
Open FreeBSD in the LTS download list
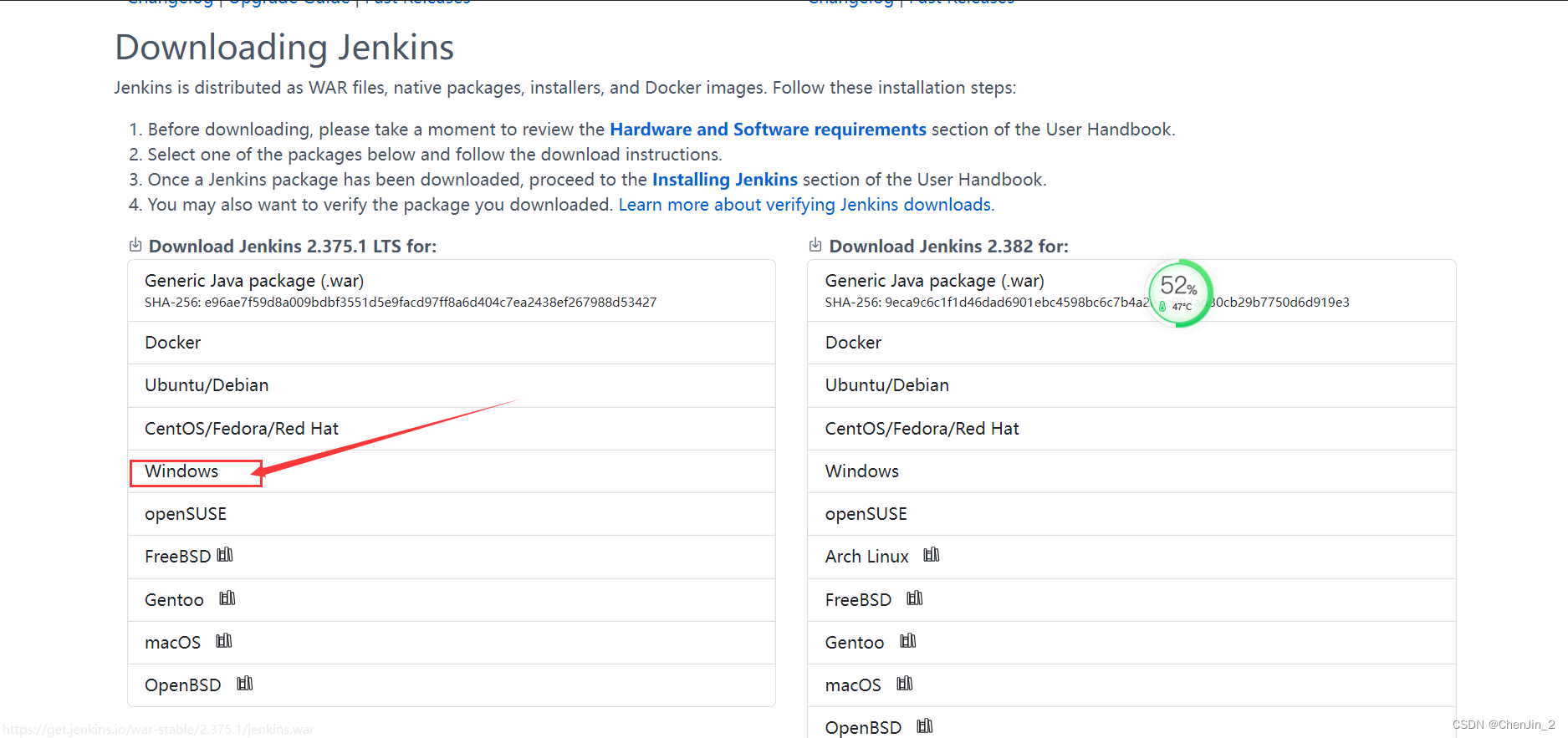tap(452, 557)
